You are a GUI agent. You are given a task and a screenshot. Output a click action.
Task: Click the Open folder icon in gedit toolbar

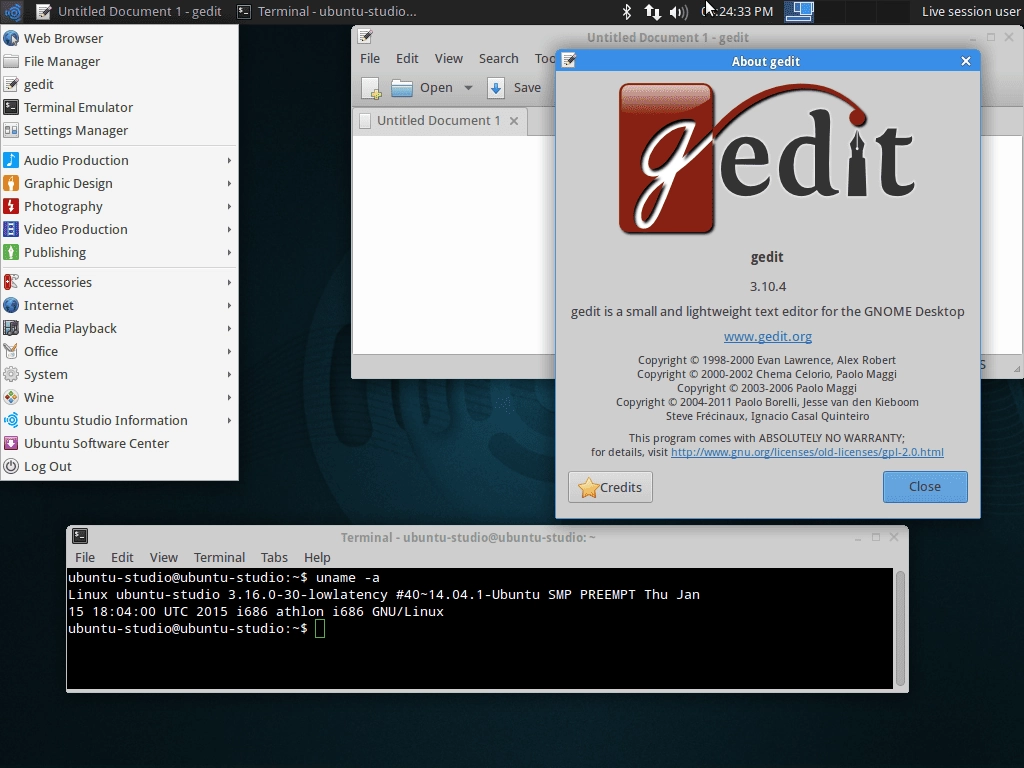[402, 88]
